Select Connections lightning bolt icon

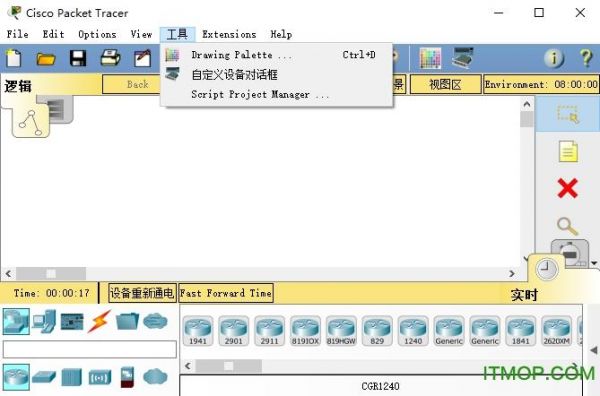(99, 321)
